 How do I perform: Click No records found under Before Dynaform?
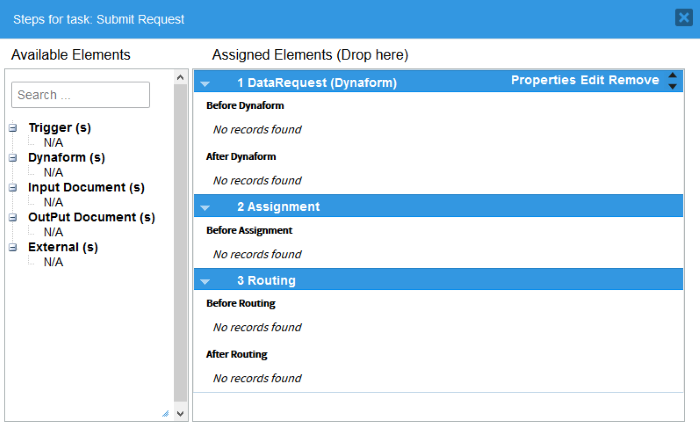tap(257, 129)
